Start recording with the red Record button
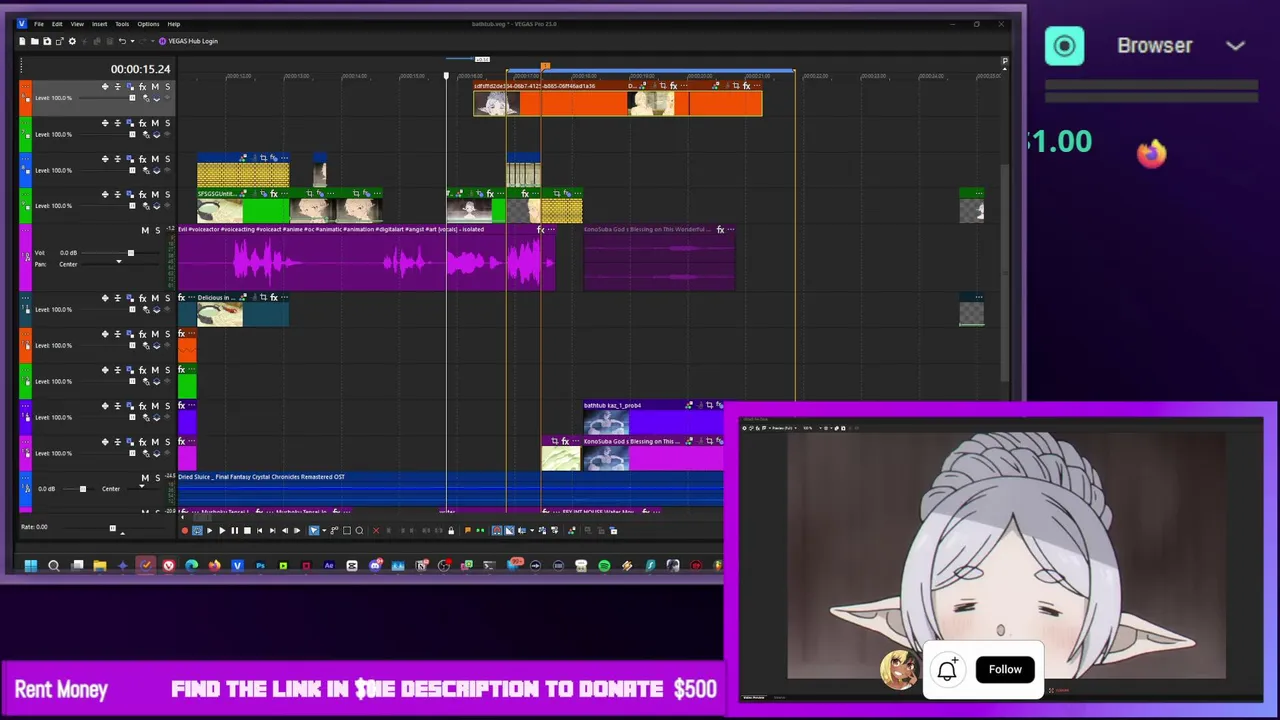This screenshot has height=720, width=1280. pos(185,530)
